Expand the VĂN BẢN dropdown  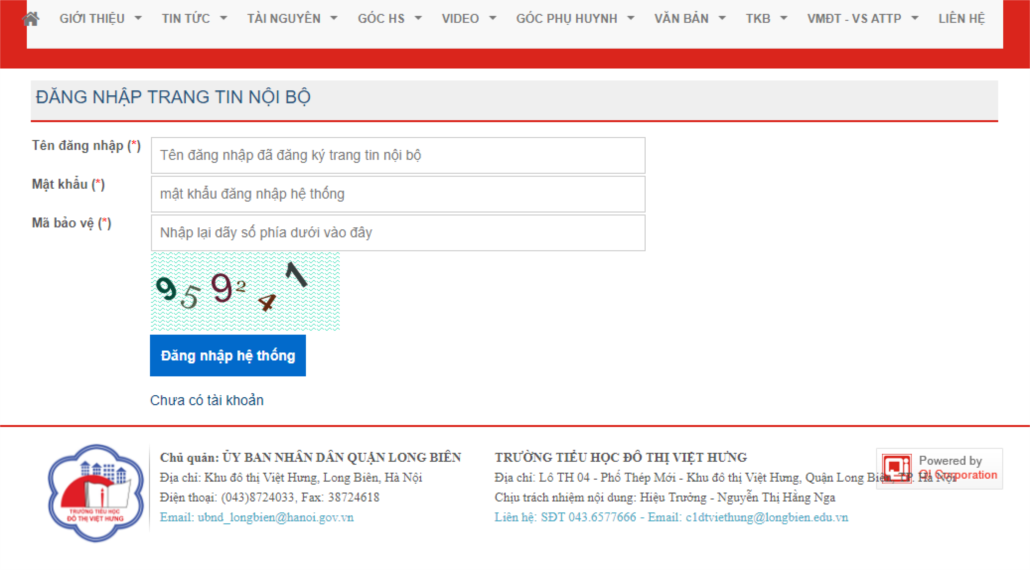689,18
